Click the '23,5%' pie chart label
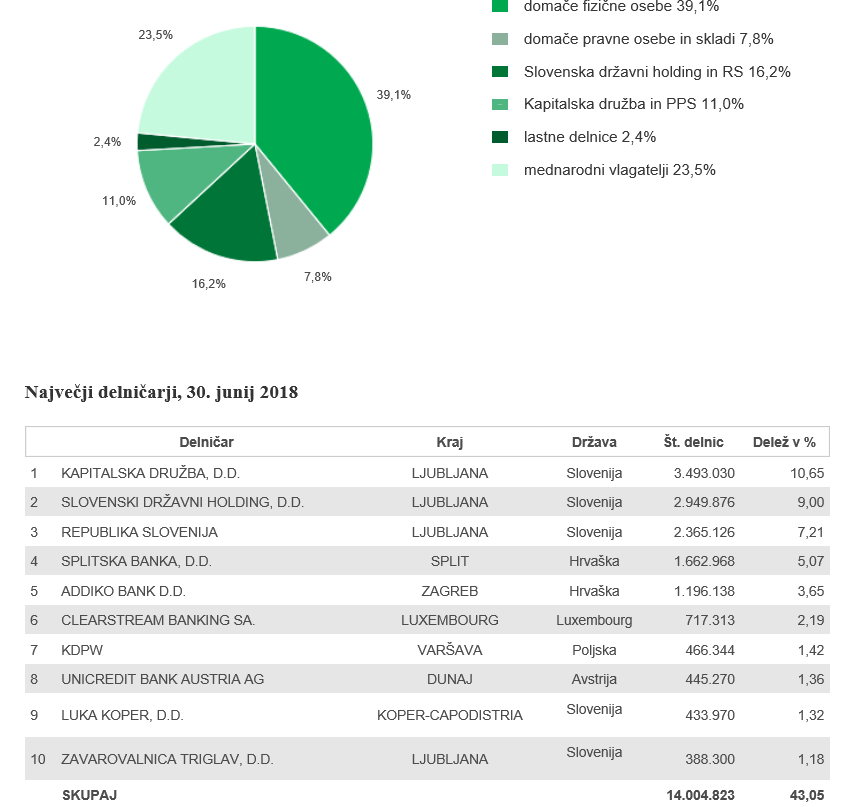 click(155, 35)
